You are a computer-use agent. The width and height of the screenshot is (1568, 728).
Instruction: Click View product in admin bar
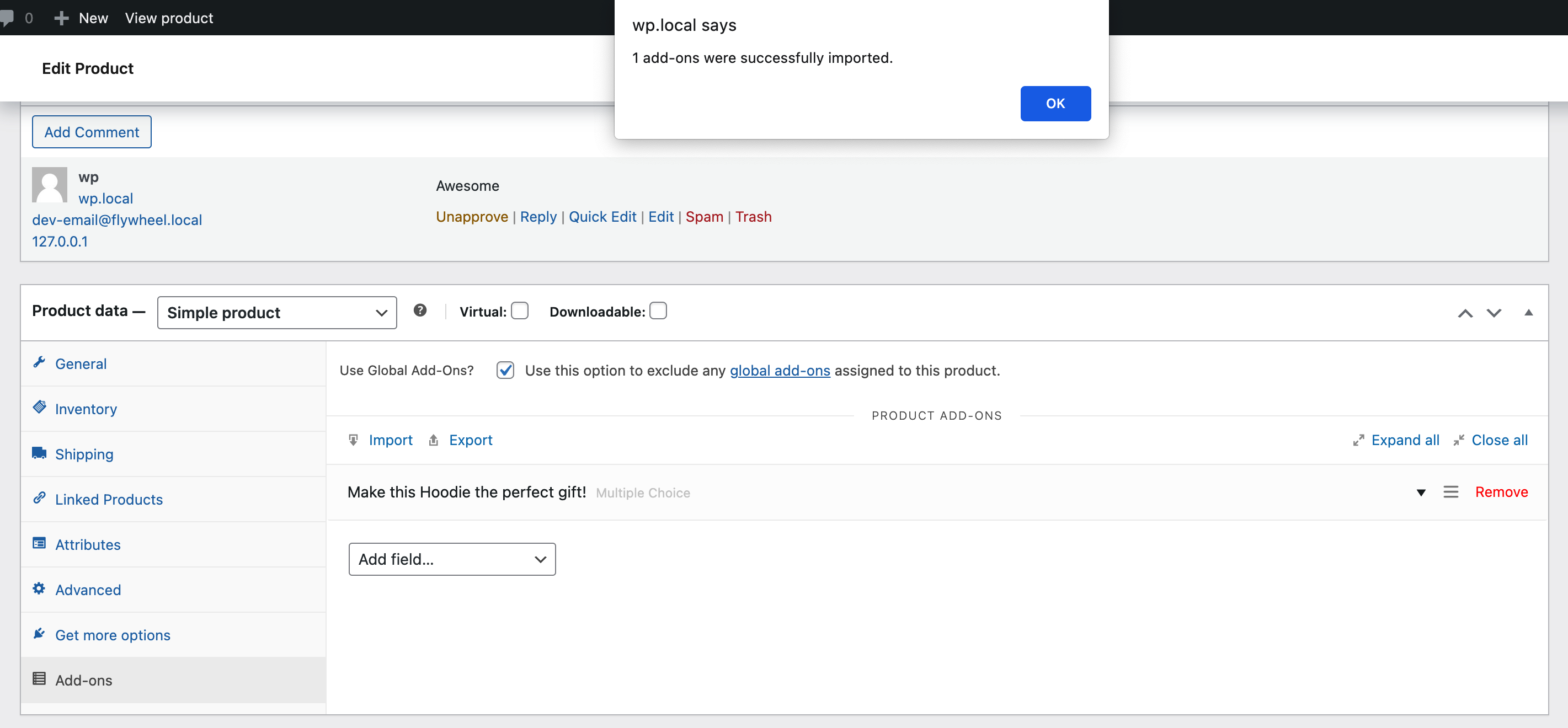169,18
